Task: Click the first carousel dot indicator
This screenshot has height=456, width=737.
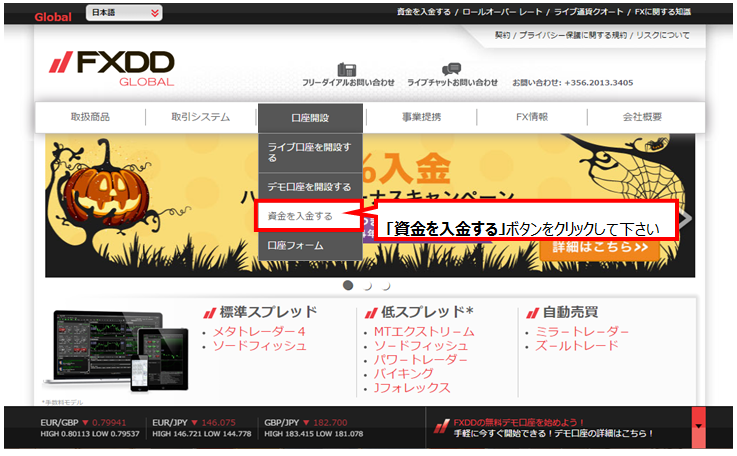Action: 348,285
